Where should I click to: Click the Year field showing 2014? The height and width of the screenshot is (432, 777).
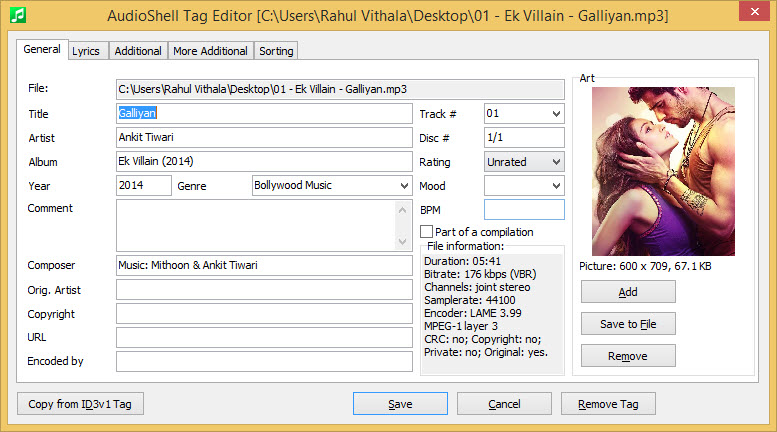click(144, 185)
